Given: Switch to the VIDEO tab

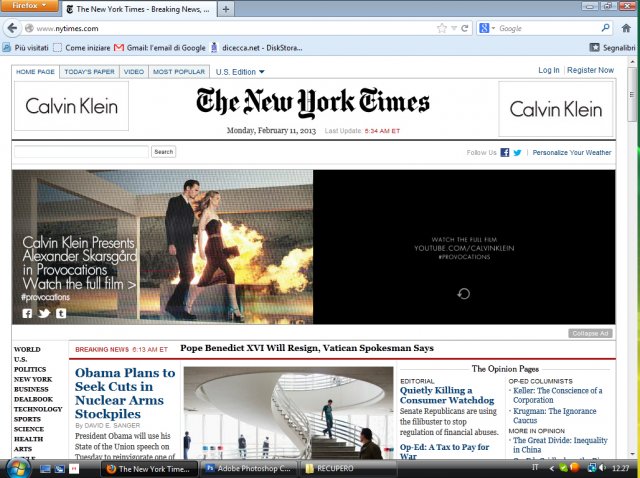Looking at the screenshot, I should click(134, 71).
